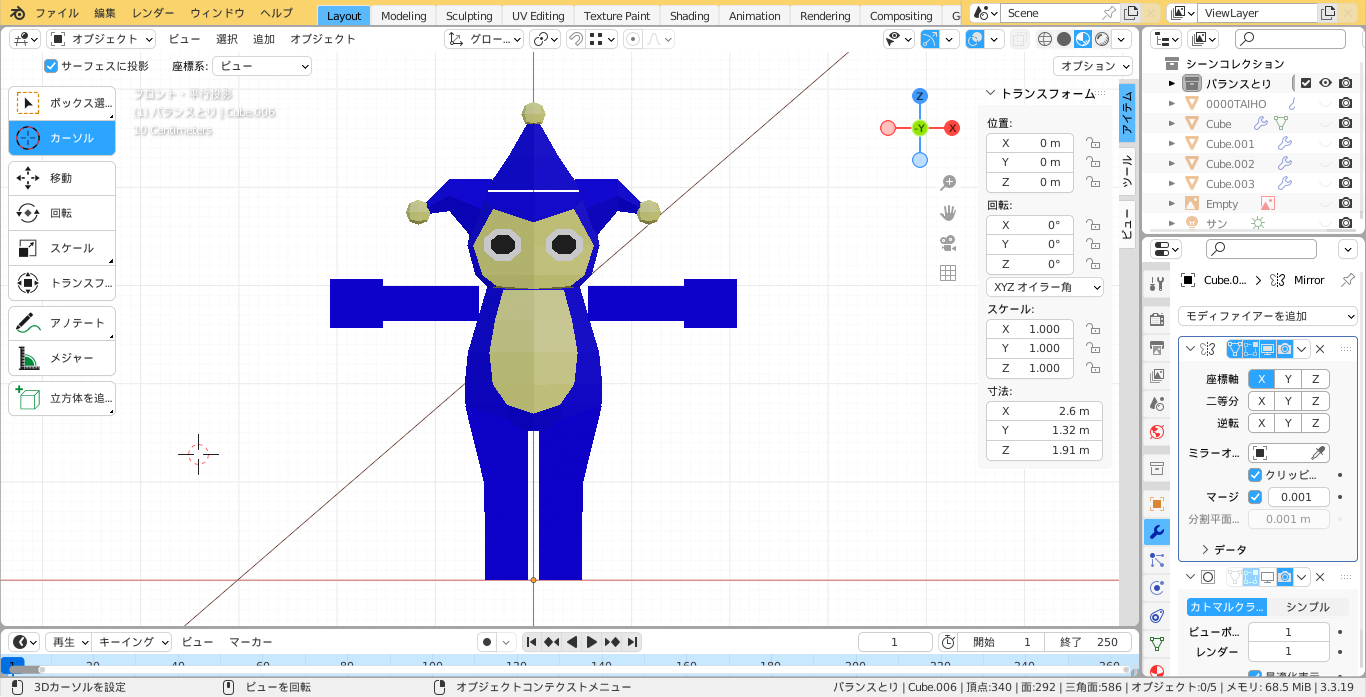The height and width of the screenshot is (697, 1366).
Task: Click the hand pan view icon
Action: coord(948,213)
